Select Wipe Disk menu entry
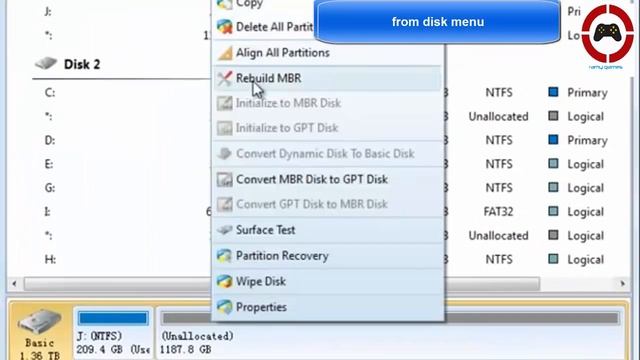The image size is (640, 360). pyautogui.click(x=327, y=282)
